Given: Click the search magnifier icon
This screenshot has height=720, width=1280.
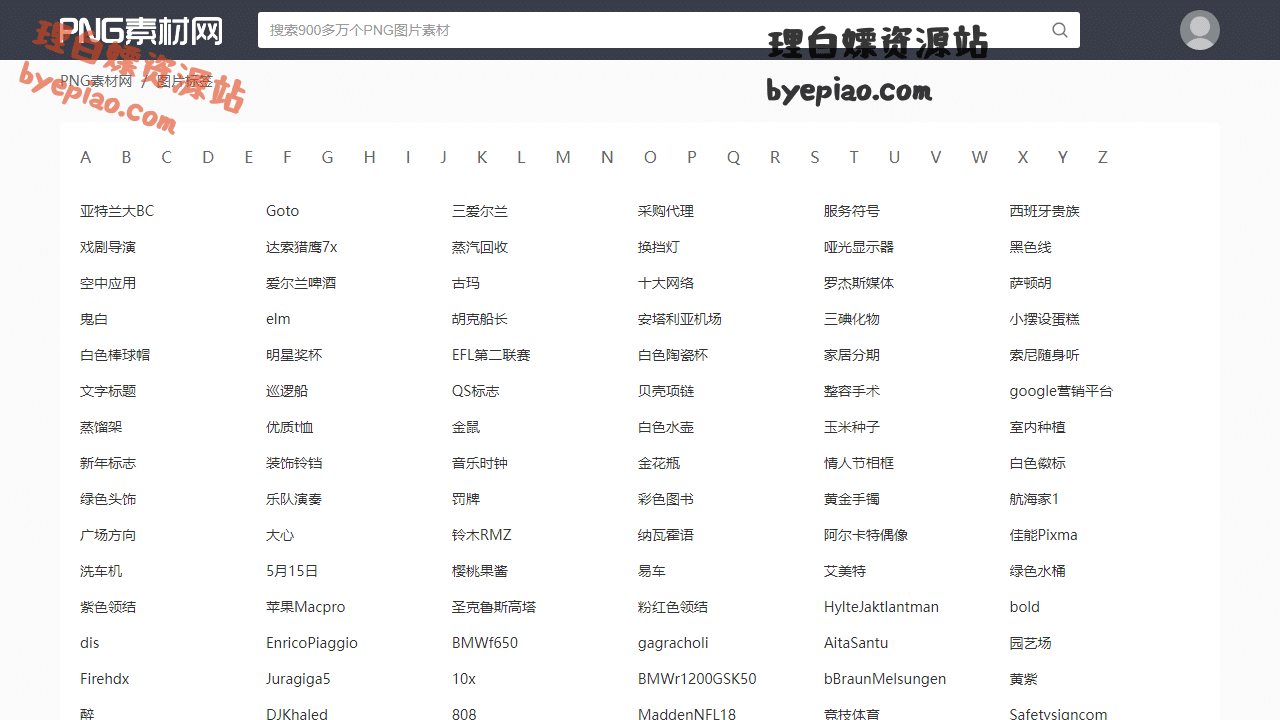Looking at the screenshot, I should click(1060, 30).
